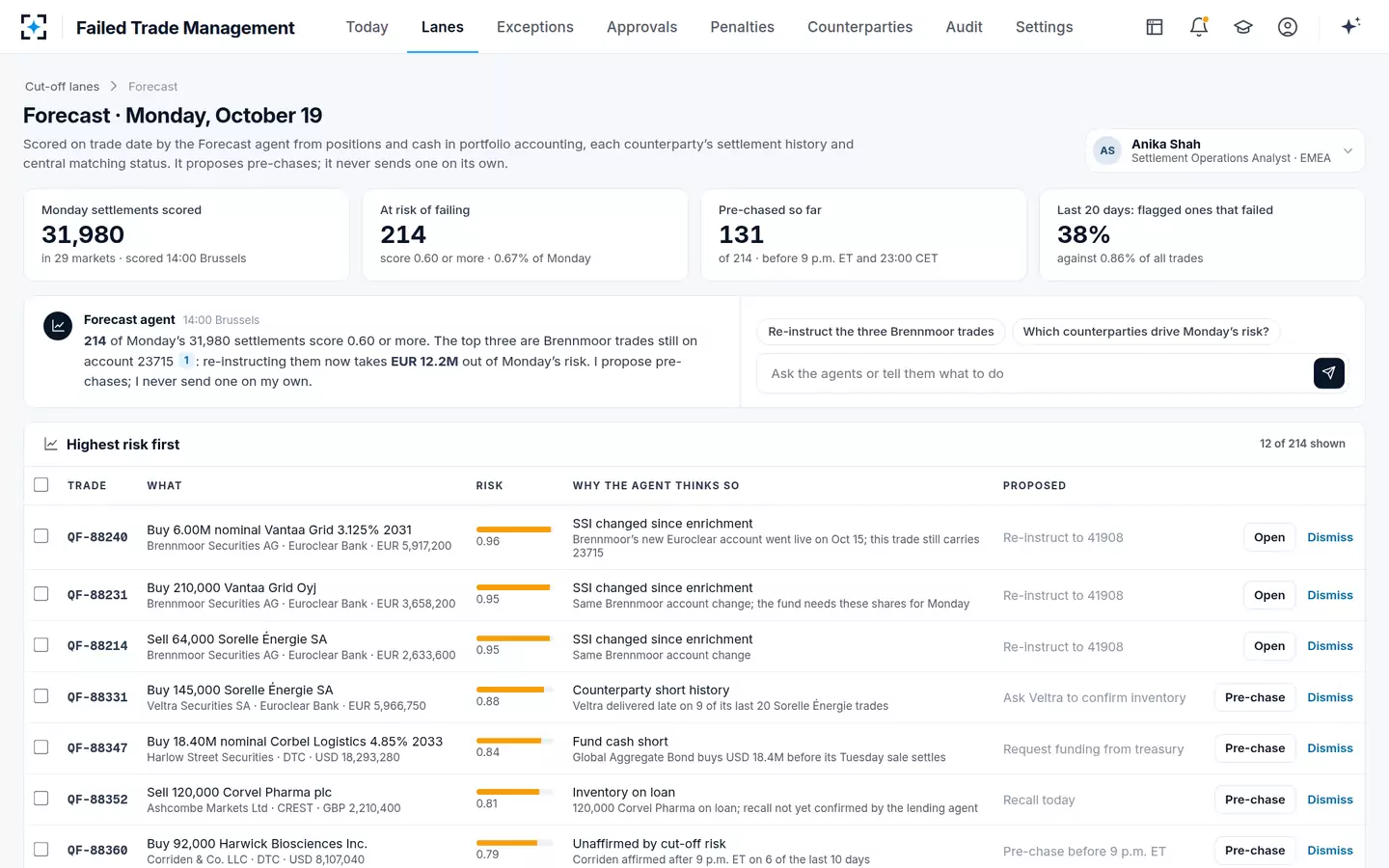Open the Audit tab

point(965,27)
